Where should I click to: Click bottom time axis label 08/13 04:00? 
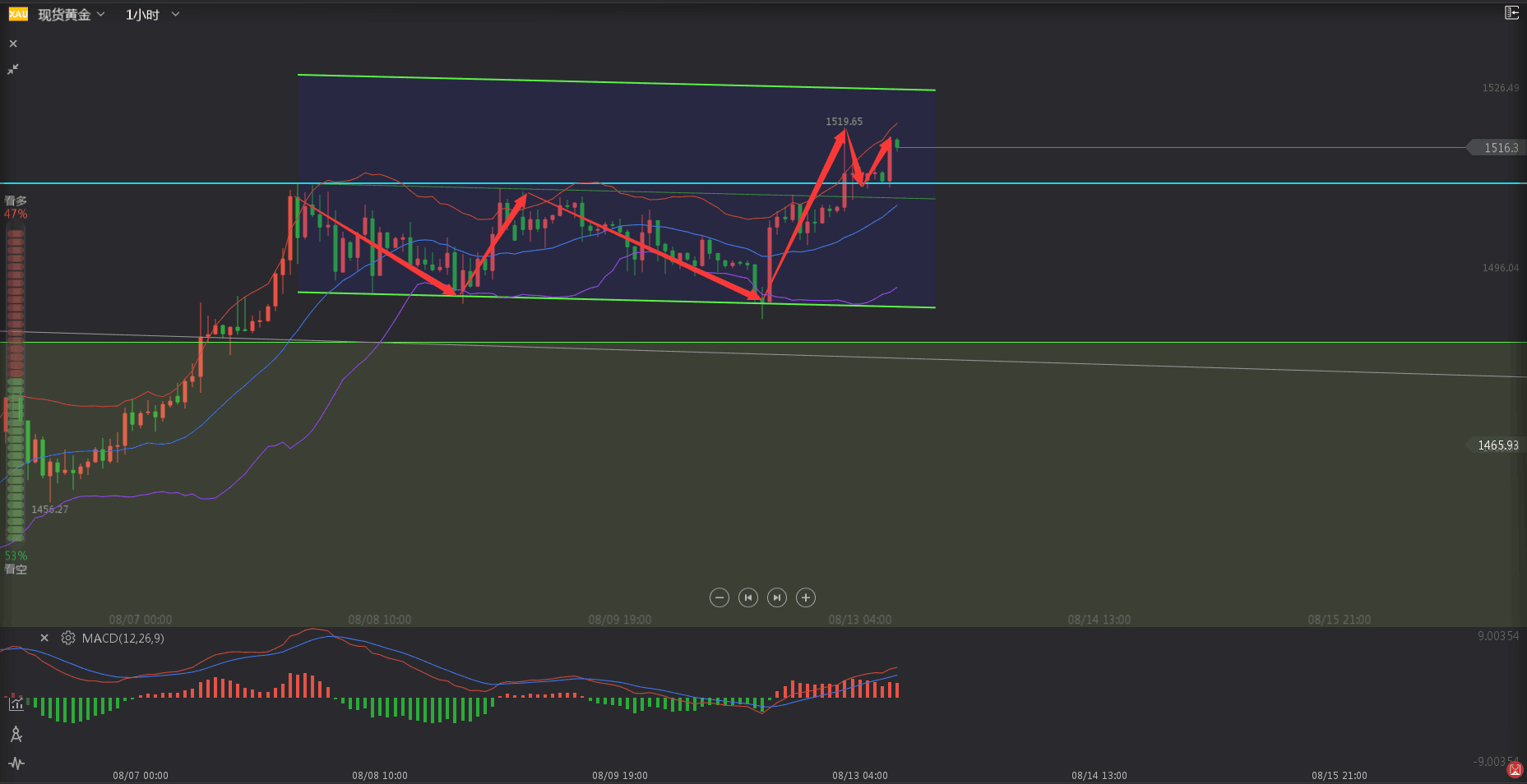(860, 776)
